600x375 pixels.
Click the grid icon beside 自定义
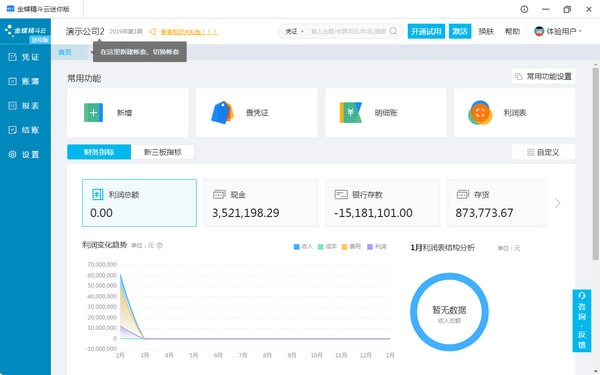coord(530,152)
